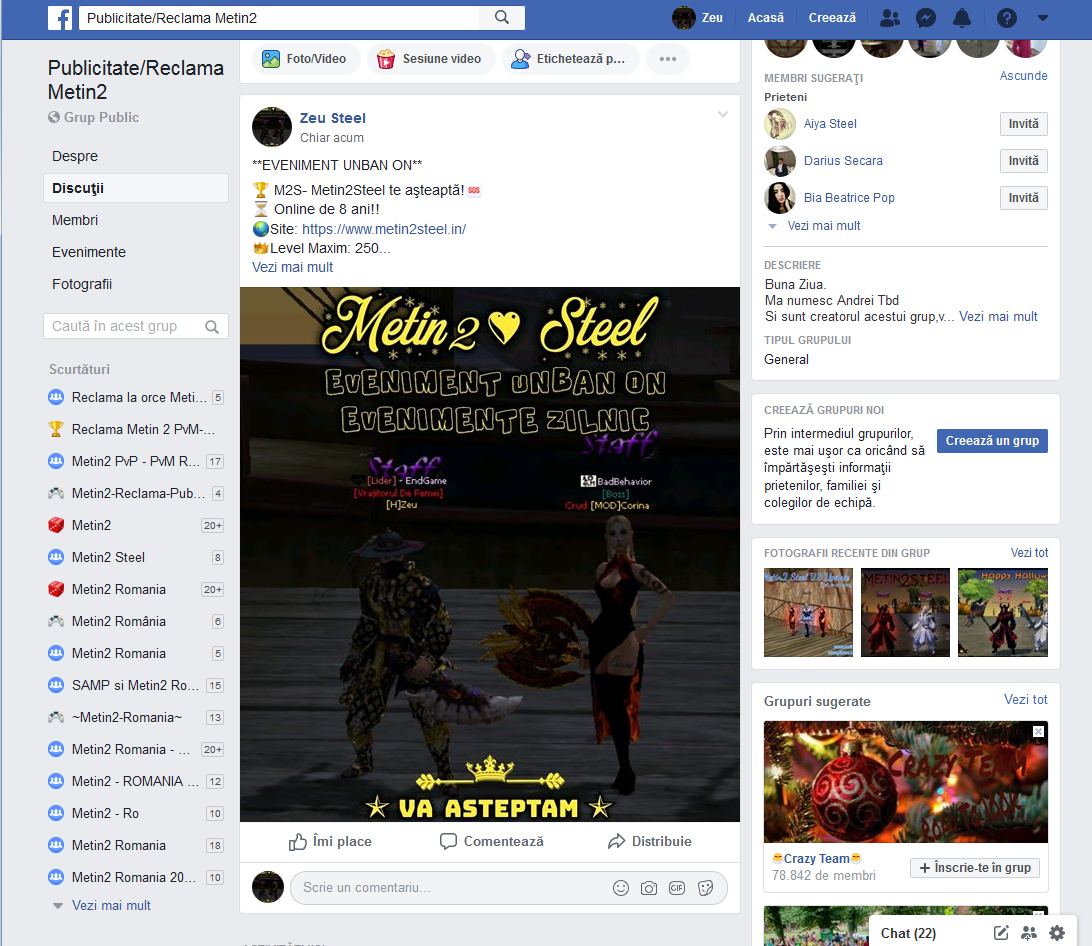Viewport: 1092px width, 946px height.
Task: Open SAMP si Metin2 Ro... shortcut
Action: (x=136, y=685)
